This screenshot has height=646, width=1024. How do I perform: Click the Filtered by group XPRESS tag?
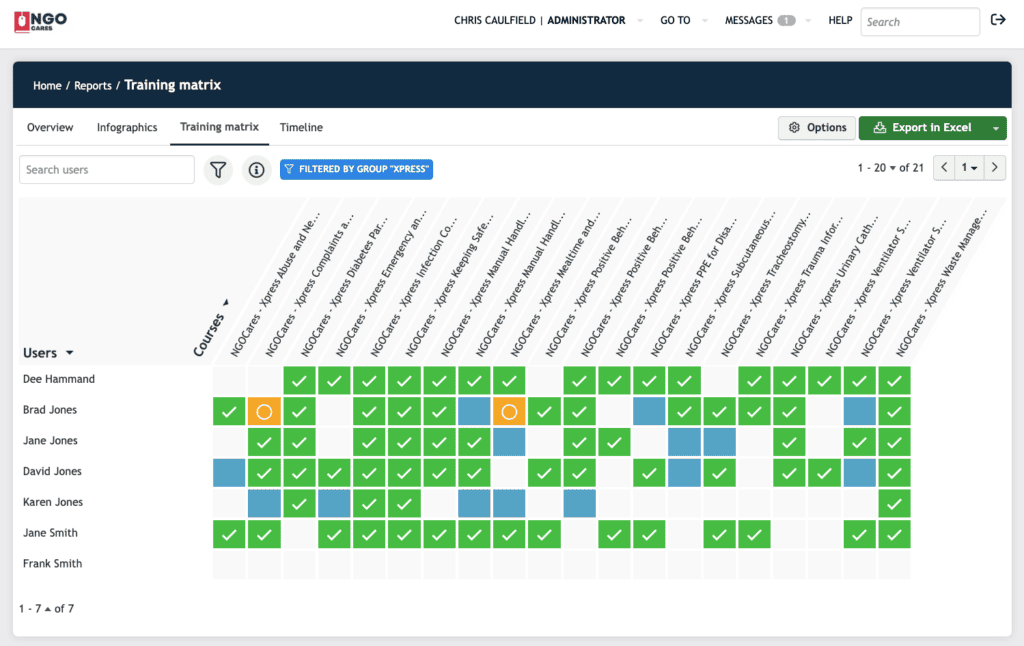point(357,169)
